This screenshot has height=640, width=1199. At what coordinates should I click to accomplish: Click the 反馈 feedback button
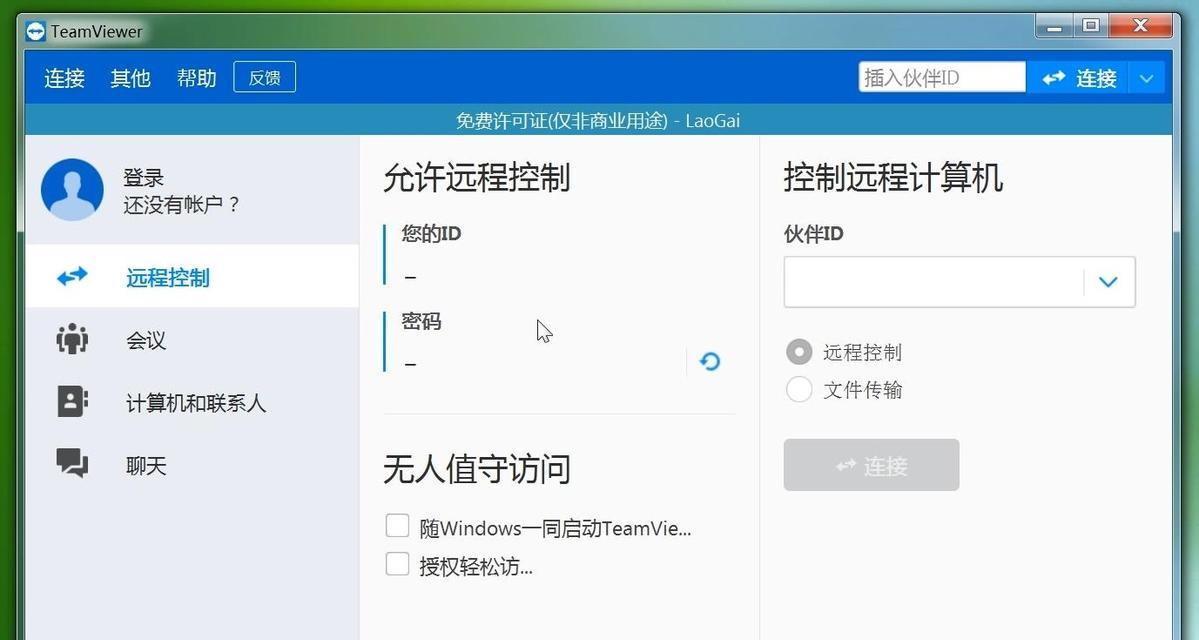265,77
